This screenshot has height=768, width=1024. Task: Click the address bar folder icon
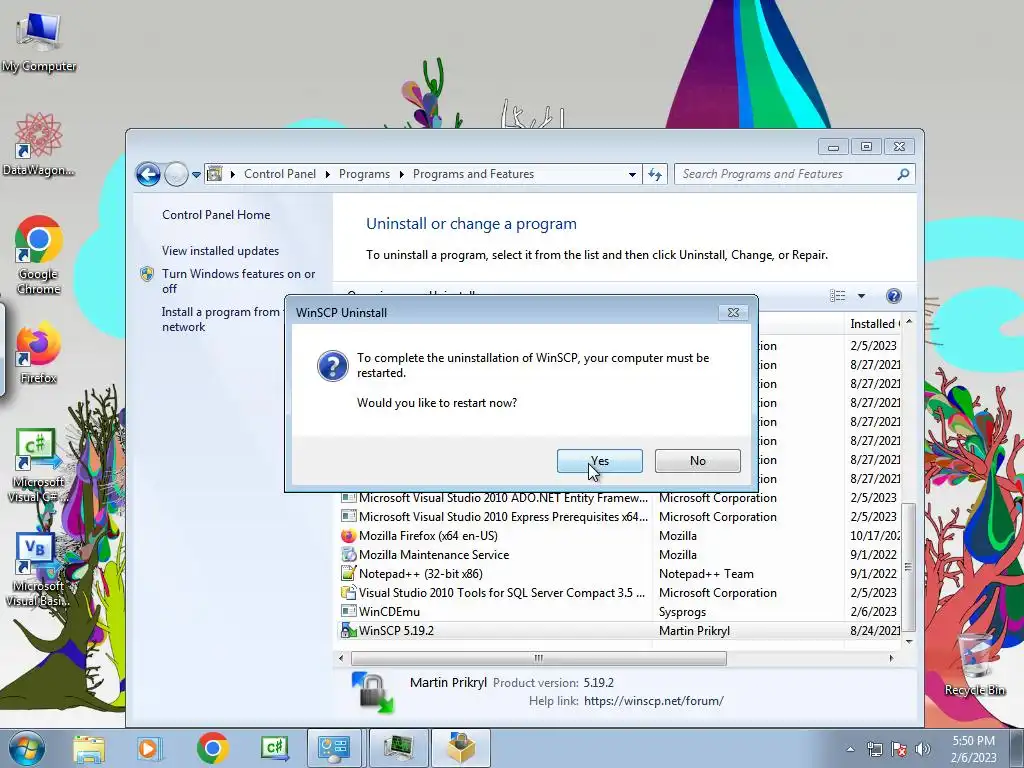pos(215,174)
